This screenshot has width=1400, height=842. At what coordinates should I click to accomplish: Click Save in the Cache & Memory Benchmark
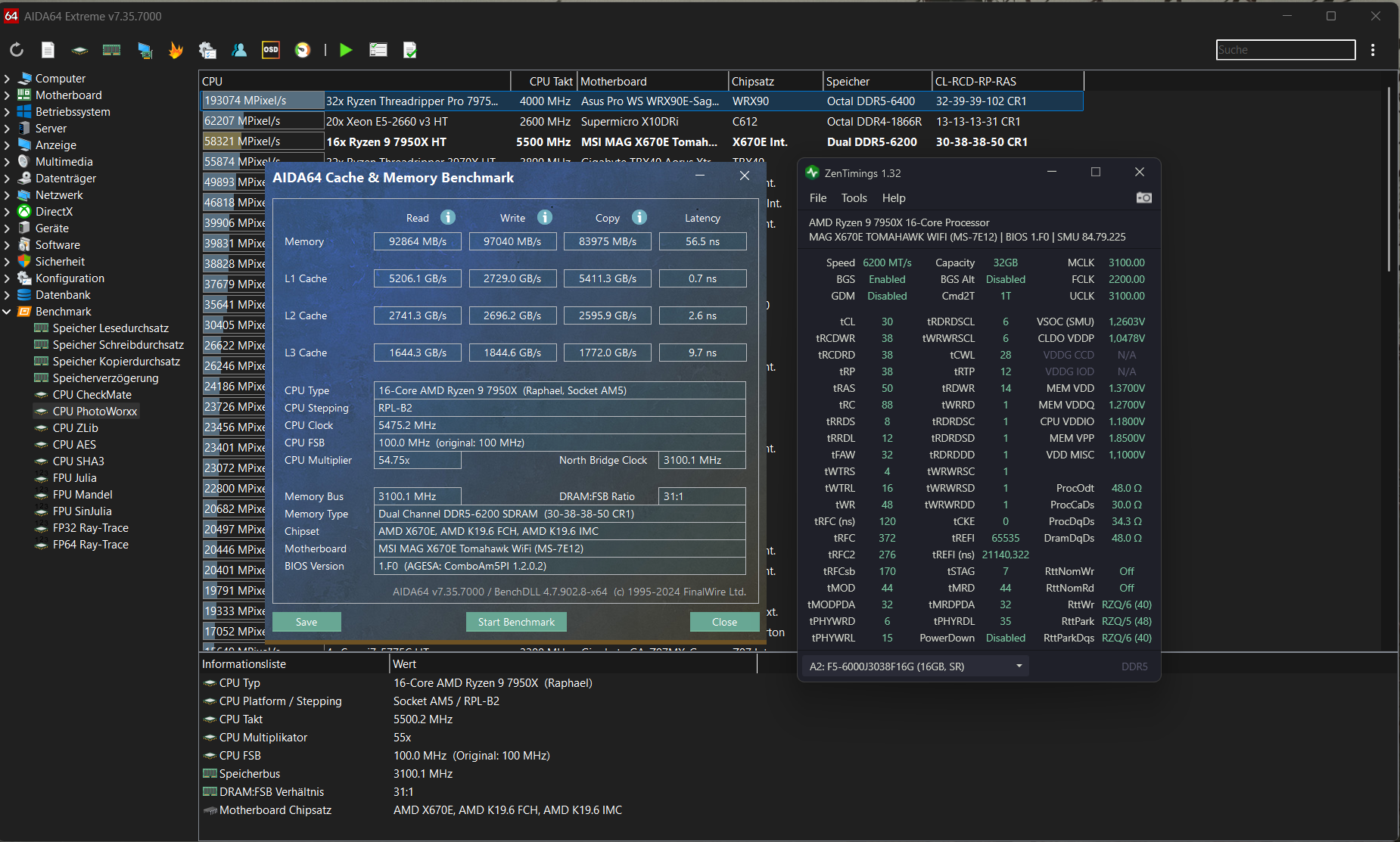pos(306,622)
